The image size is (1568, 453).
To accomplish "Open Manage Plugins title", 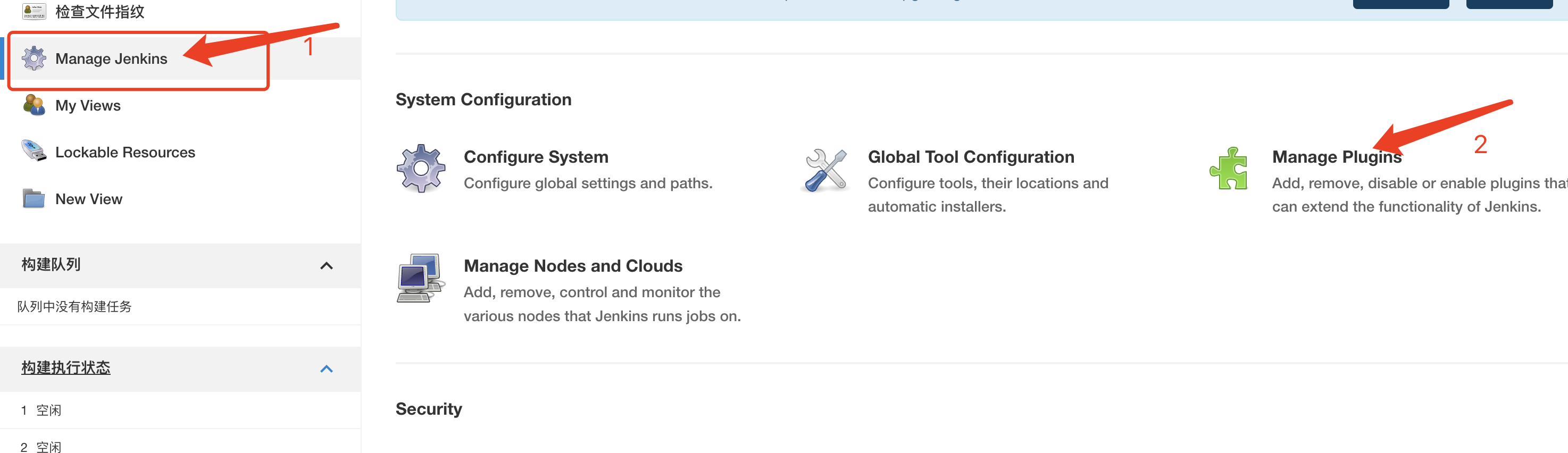I will pyautogui.click(x=1337, y=157).
